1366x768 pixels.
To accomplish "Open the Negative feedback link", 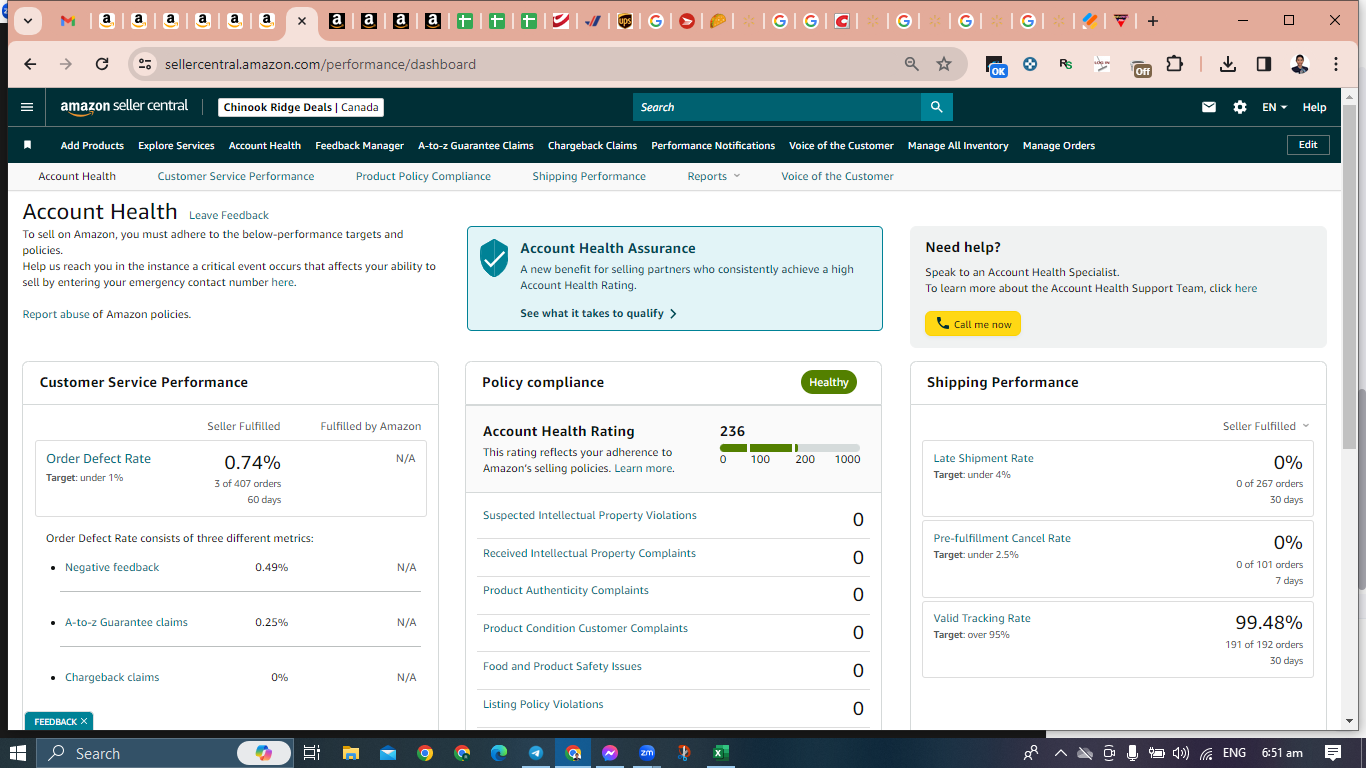I will pyautogui.click(x=112, y=567).
